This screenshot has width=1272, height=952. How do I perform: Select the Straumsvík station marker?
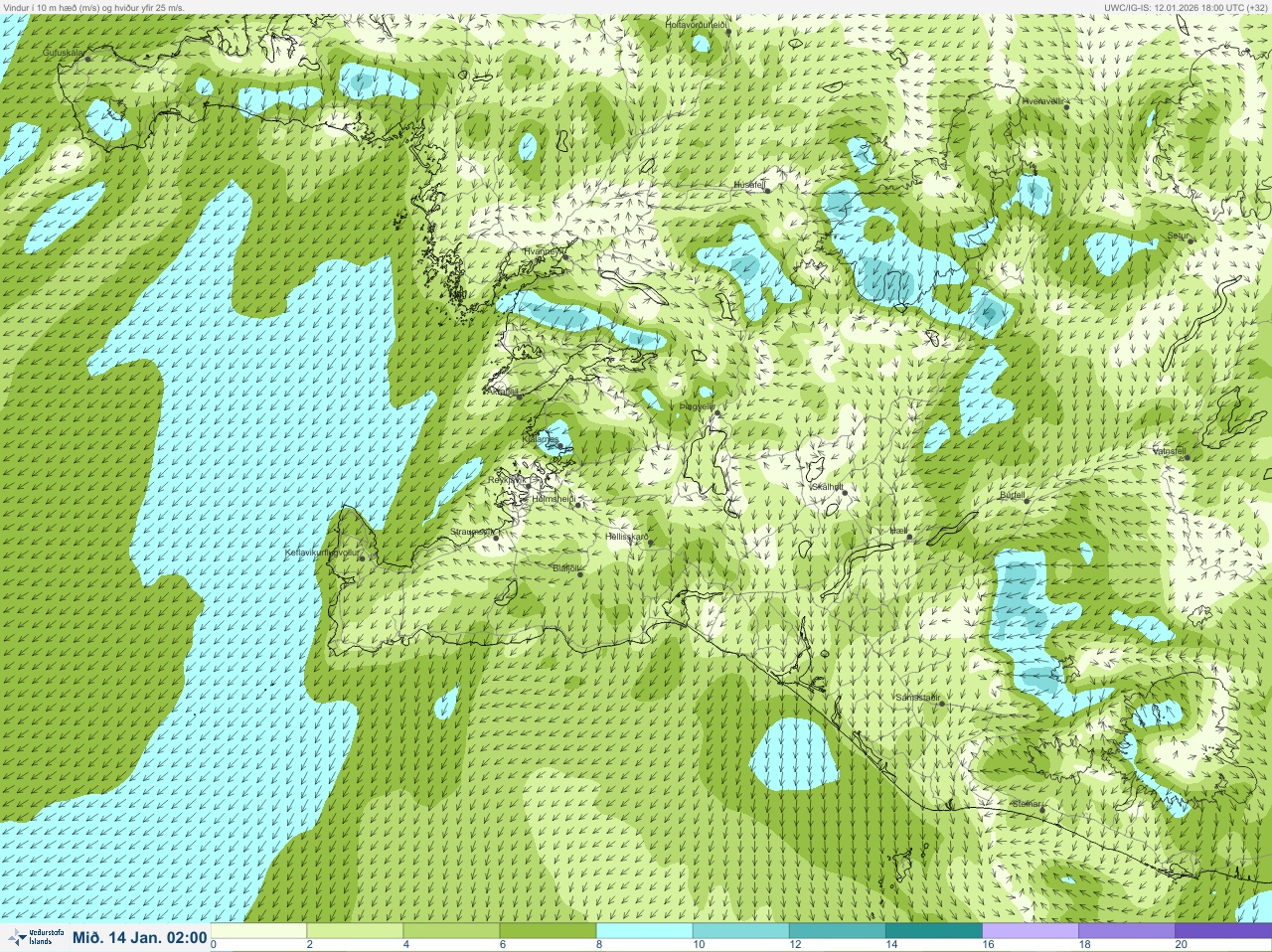click(496, 538)
